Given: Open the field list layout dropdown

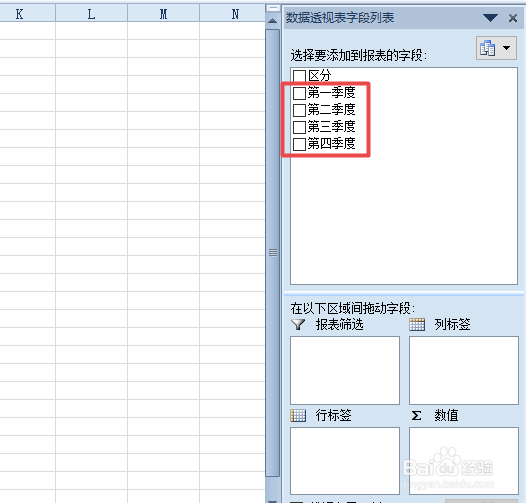Looking at the screenshot, I should pyautogui.click(x=496, y=48).
